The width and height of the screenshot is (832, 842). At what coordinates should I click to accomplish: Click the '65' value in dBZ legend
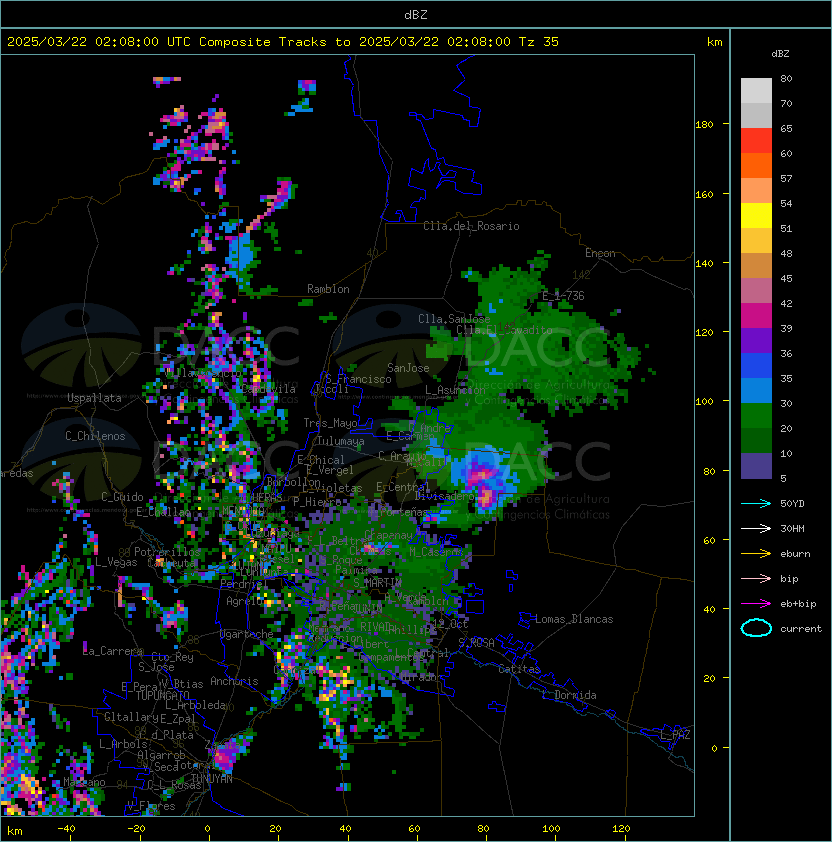click(x=786, y=128)
